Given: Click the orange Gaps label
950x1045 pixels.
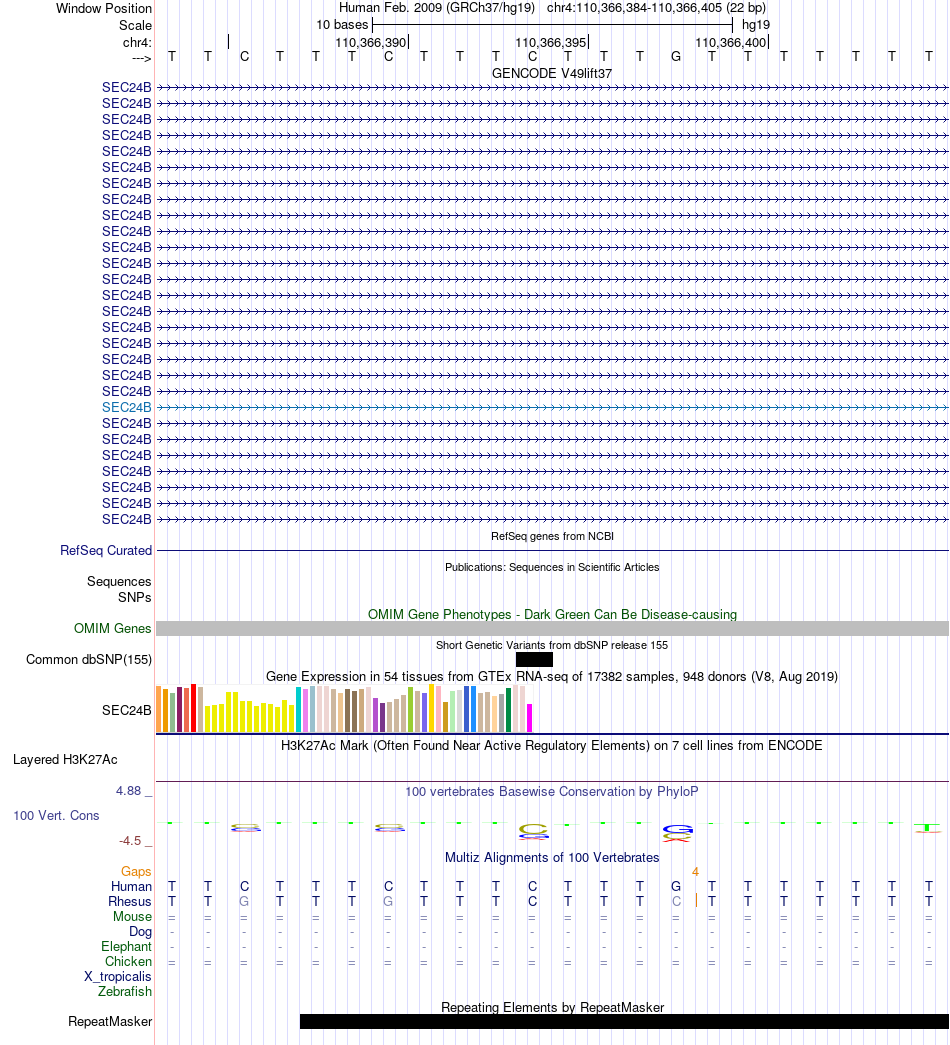Looking at the screenshot, I should coord(136,872).
